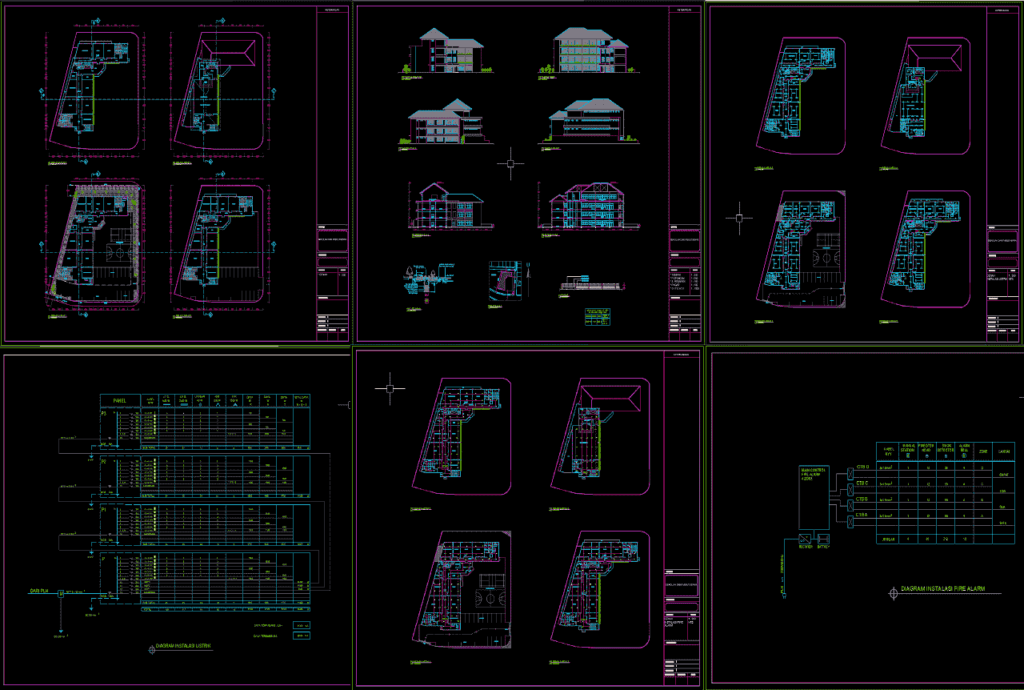1024x690 pixels.
Task: Select the topmost CTB annunciator symbol
Action: [851, 473]
